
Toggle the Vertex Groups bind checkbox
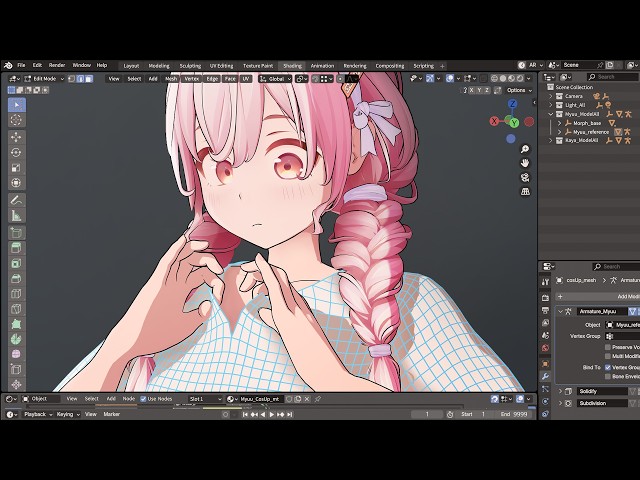608,367
